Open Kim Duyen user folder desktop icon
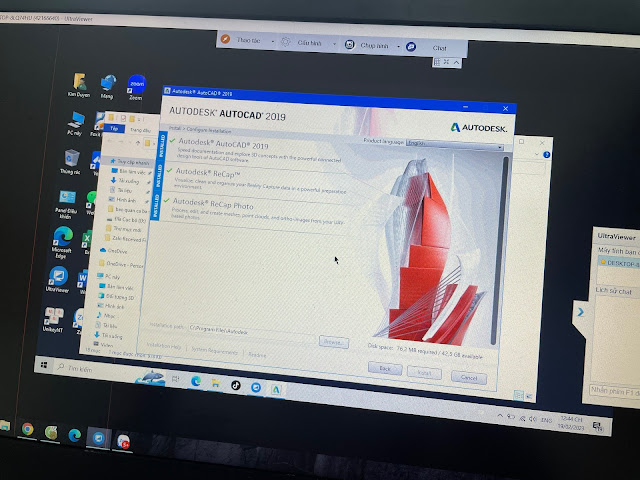640x480 pixels. coord(79,85)
